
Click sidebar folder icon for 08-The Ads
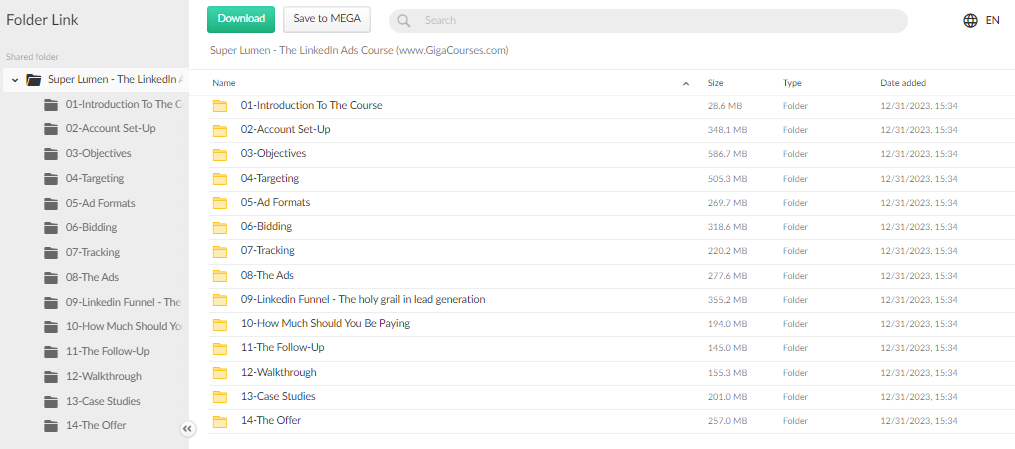pyautogui.click(x=52, y=277)
